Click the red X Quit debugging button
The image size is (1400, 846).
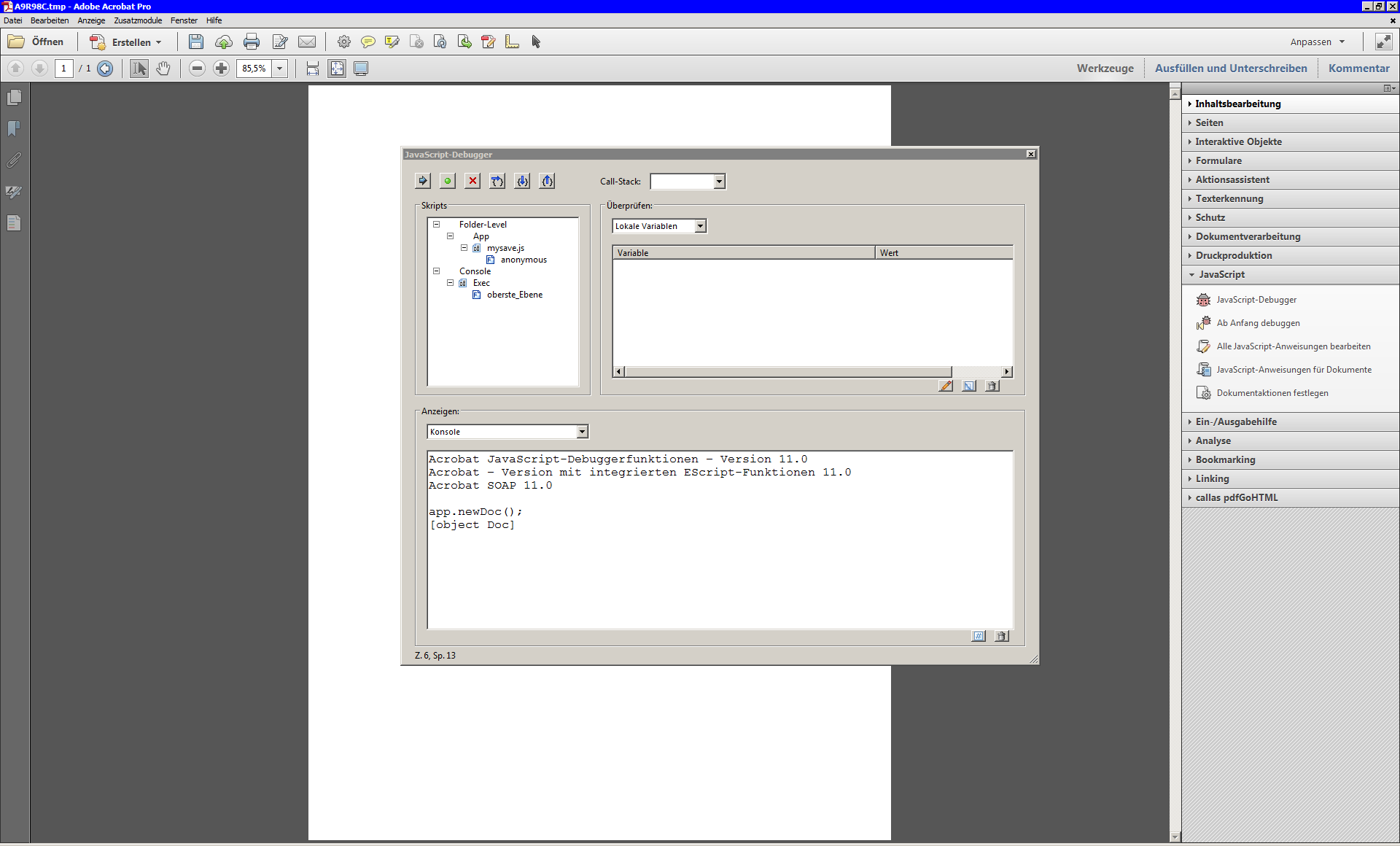(x=472, y=181)
